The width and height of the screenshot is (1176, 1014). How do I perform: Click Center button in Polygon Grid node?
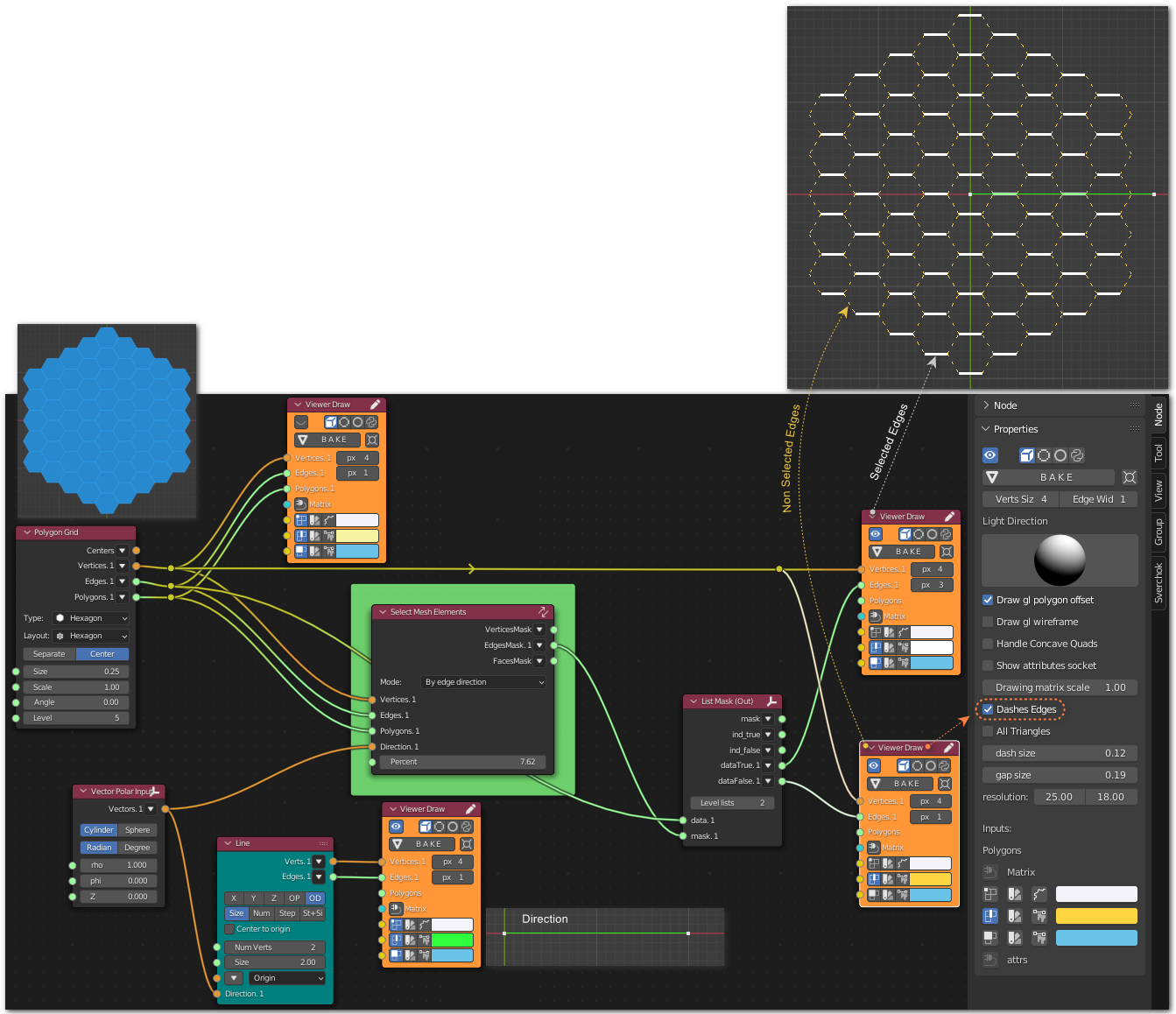point(102,654)
